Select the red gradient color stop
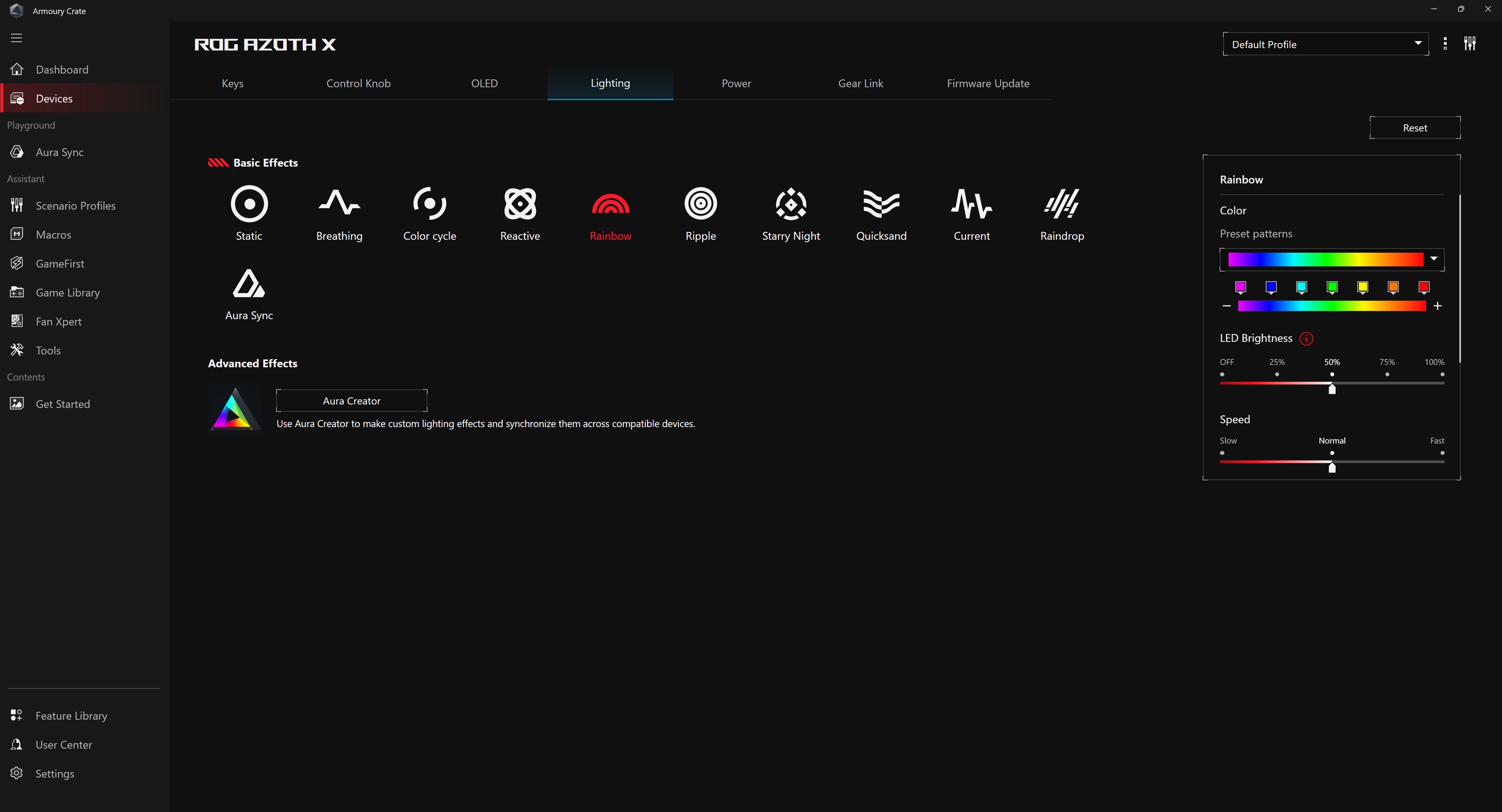This screenshot has width=1502, height=812. (1424, 287)
